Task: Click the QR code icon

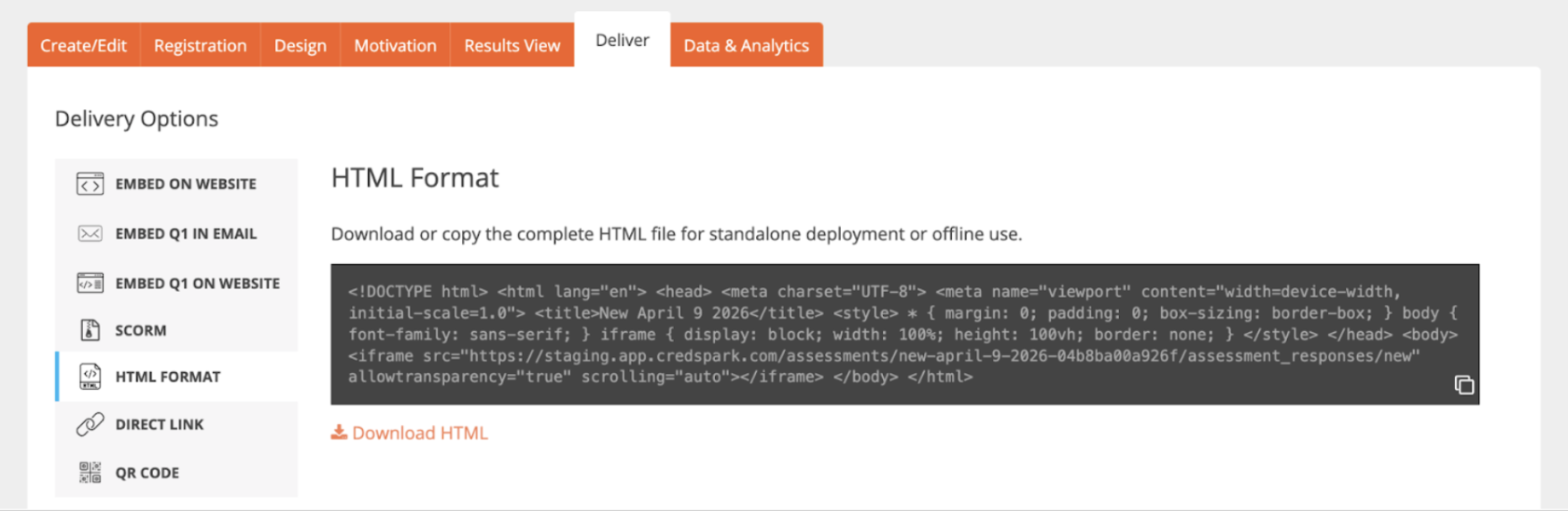Action: 90,473
